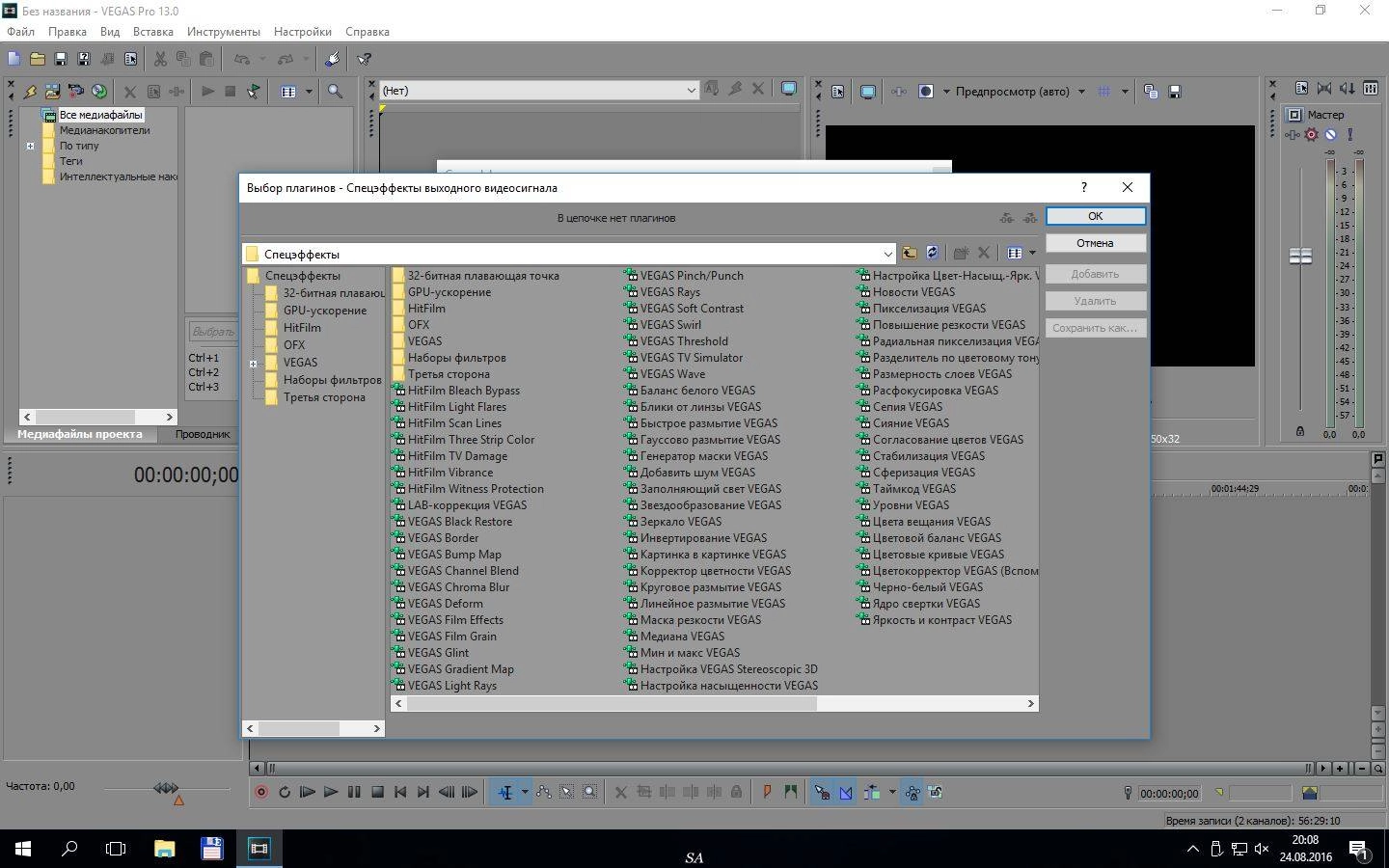The image size is (1389, 868).
Task: Open Спецэффекты folder path dropdown
Action: coord(888,254)
